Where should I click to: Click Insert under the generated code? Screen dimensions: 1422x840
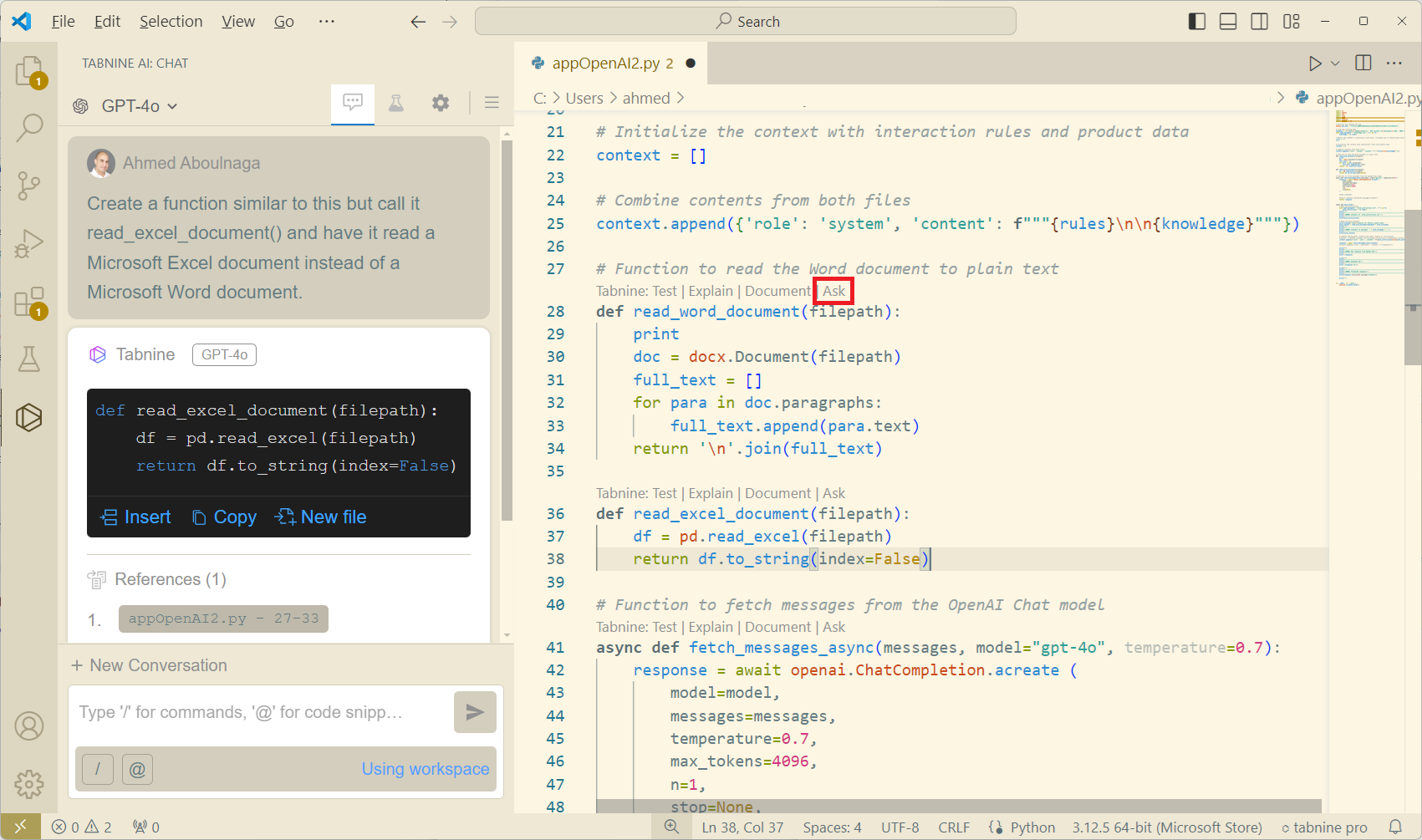136,517
